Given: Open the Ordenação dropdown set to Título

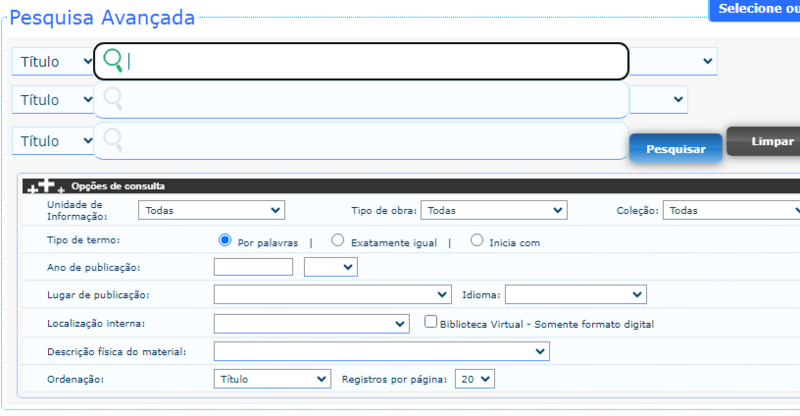Looking at the screenshot, I should pos(272,379).
